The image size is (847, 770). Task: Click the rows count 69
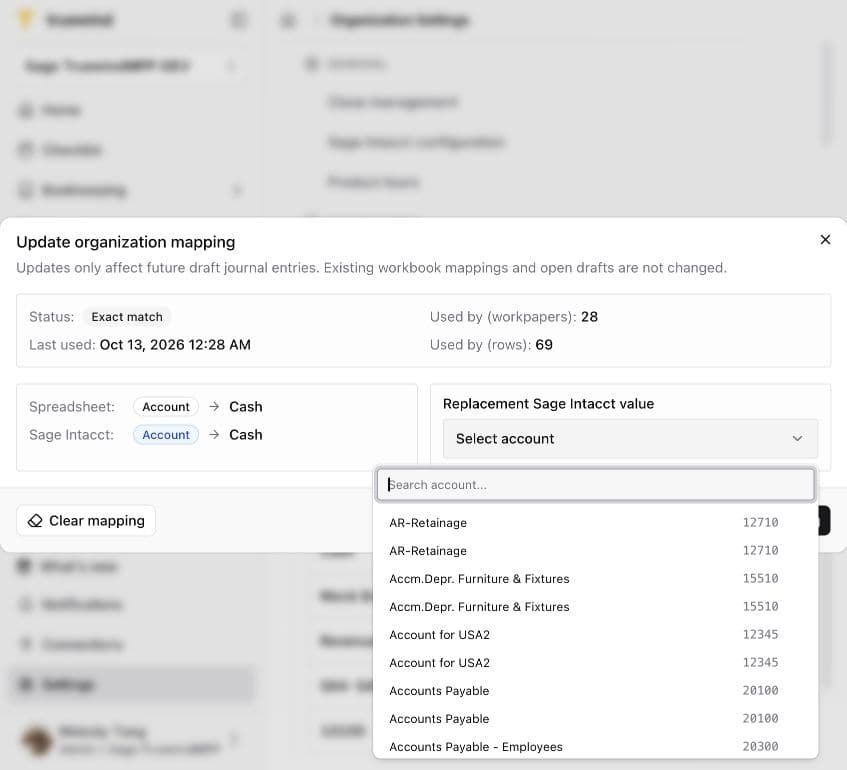(x=544, y=345)
